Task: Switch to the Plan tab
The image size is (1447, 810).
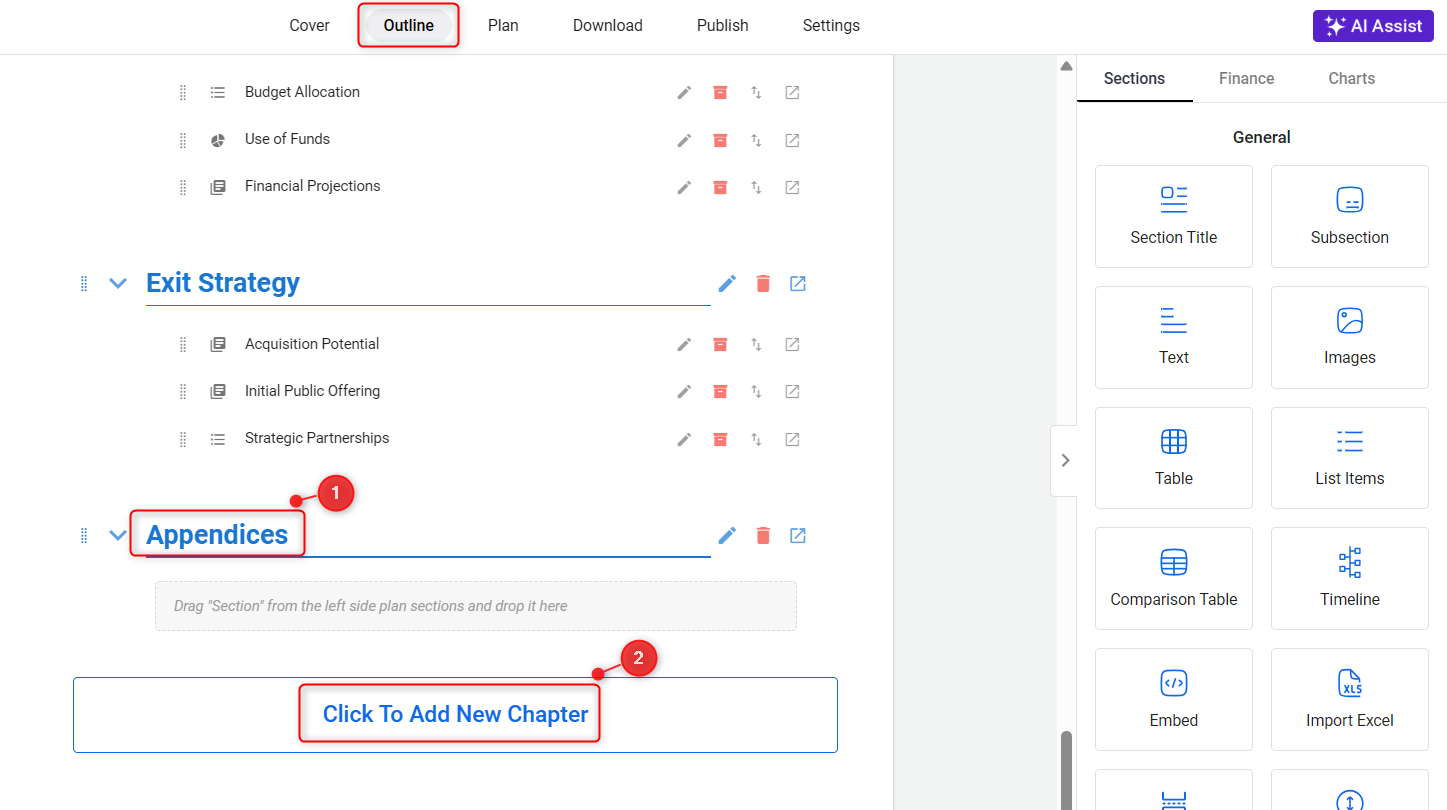Action: [503, 26]
